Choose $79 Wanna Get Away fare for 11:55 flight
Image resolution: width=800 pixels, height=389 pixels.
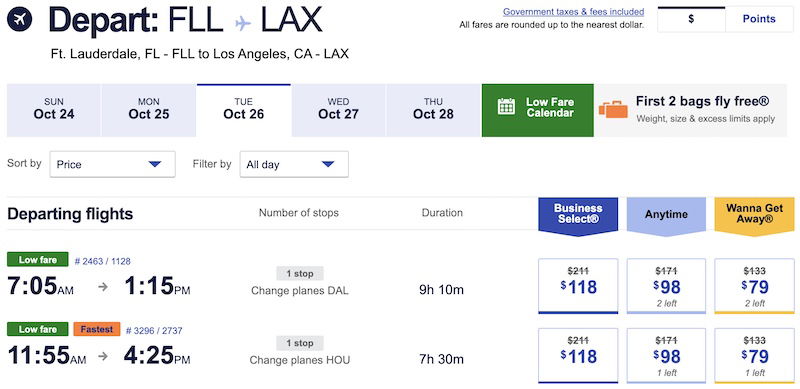pyautogui.click(x=755, y=355)
